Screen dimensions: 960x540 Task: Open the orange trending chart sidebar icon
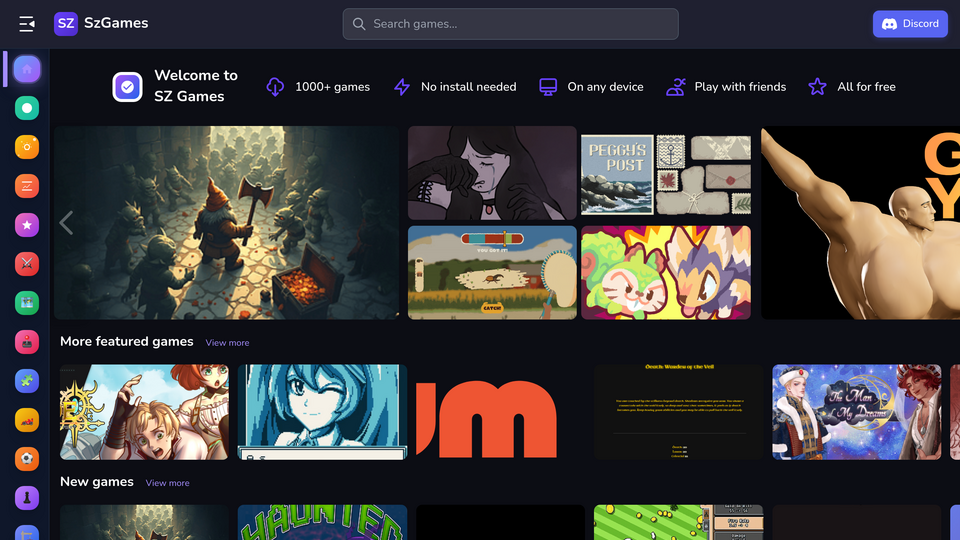click(27, 186)
